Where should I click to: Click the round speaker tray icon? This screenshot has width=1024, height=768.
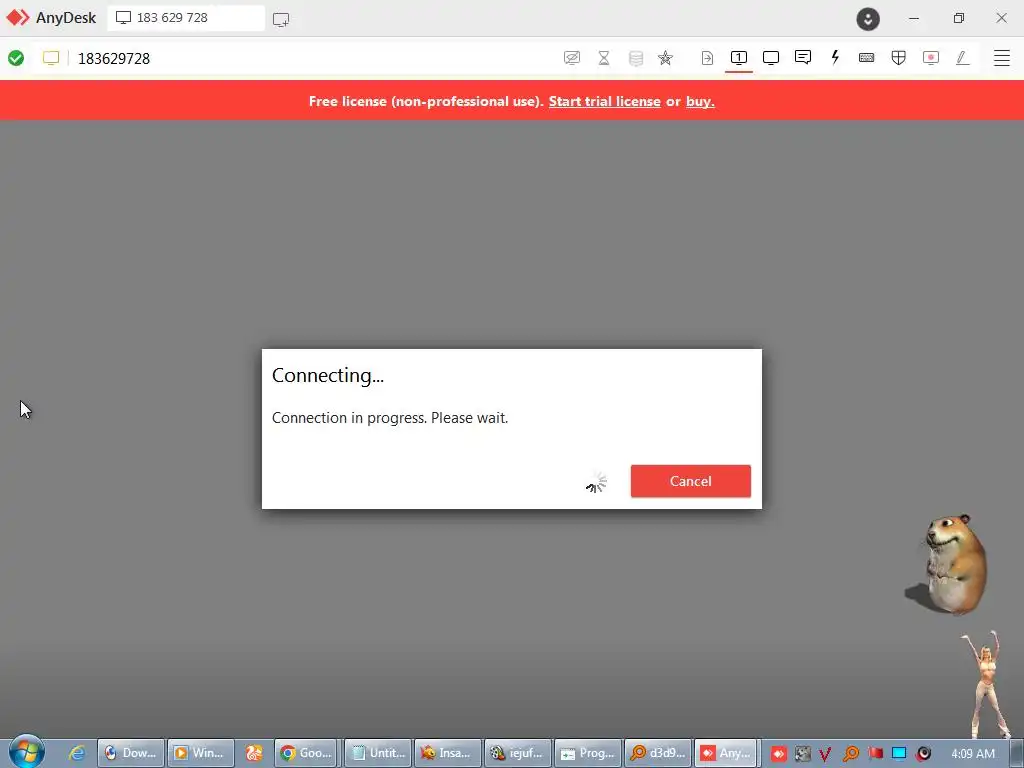coord(923,754)
